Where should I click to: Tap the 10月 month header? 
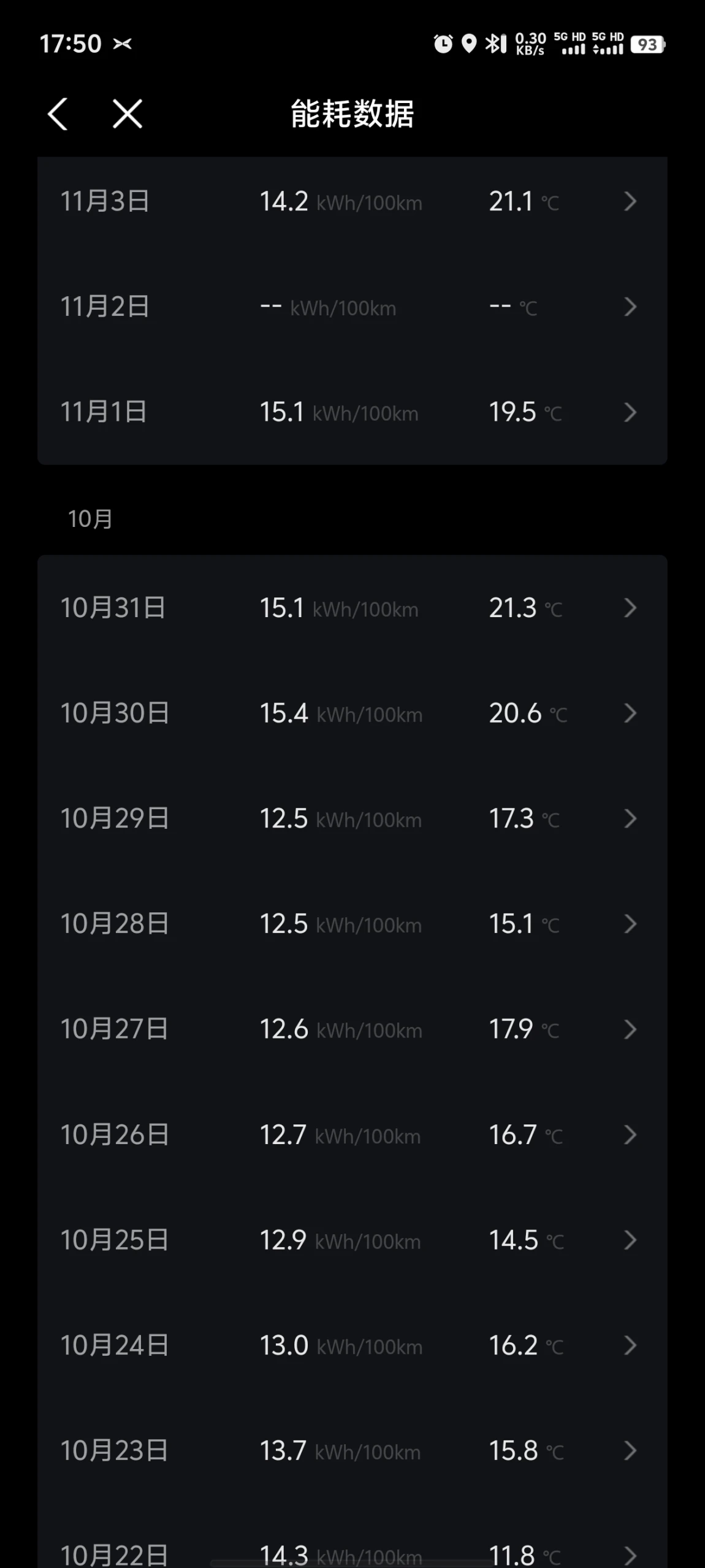click(x=90, y=519)
